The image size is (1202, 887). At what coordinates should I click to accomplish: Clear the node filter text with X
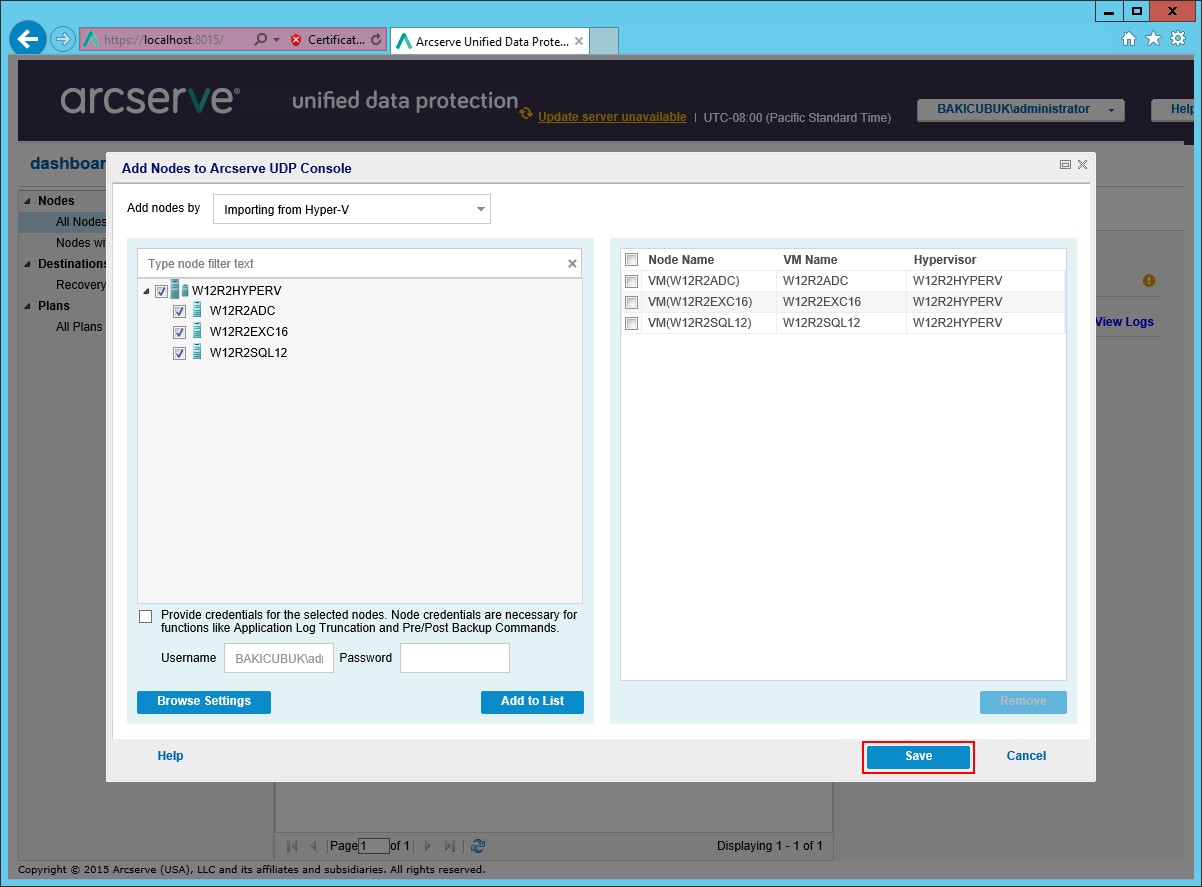[572, 264]
